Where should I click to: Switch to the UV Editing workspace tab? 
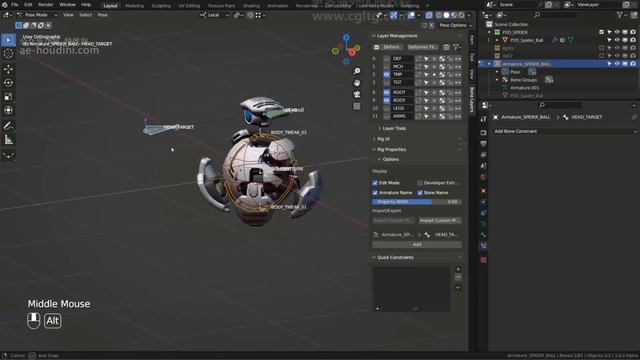[189, 6]
